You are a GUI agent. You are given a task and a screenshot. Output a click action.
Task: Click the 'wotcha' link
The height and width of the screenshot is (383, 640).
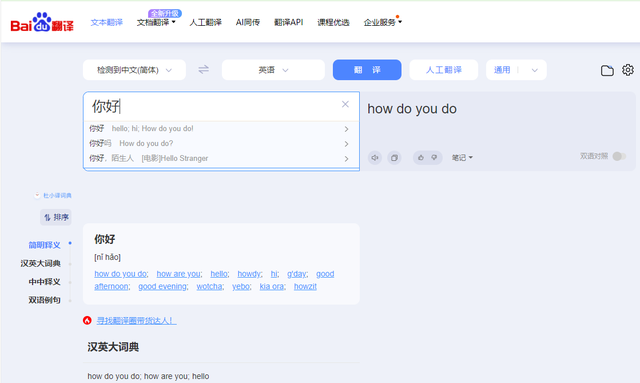tap(210, 287)
